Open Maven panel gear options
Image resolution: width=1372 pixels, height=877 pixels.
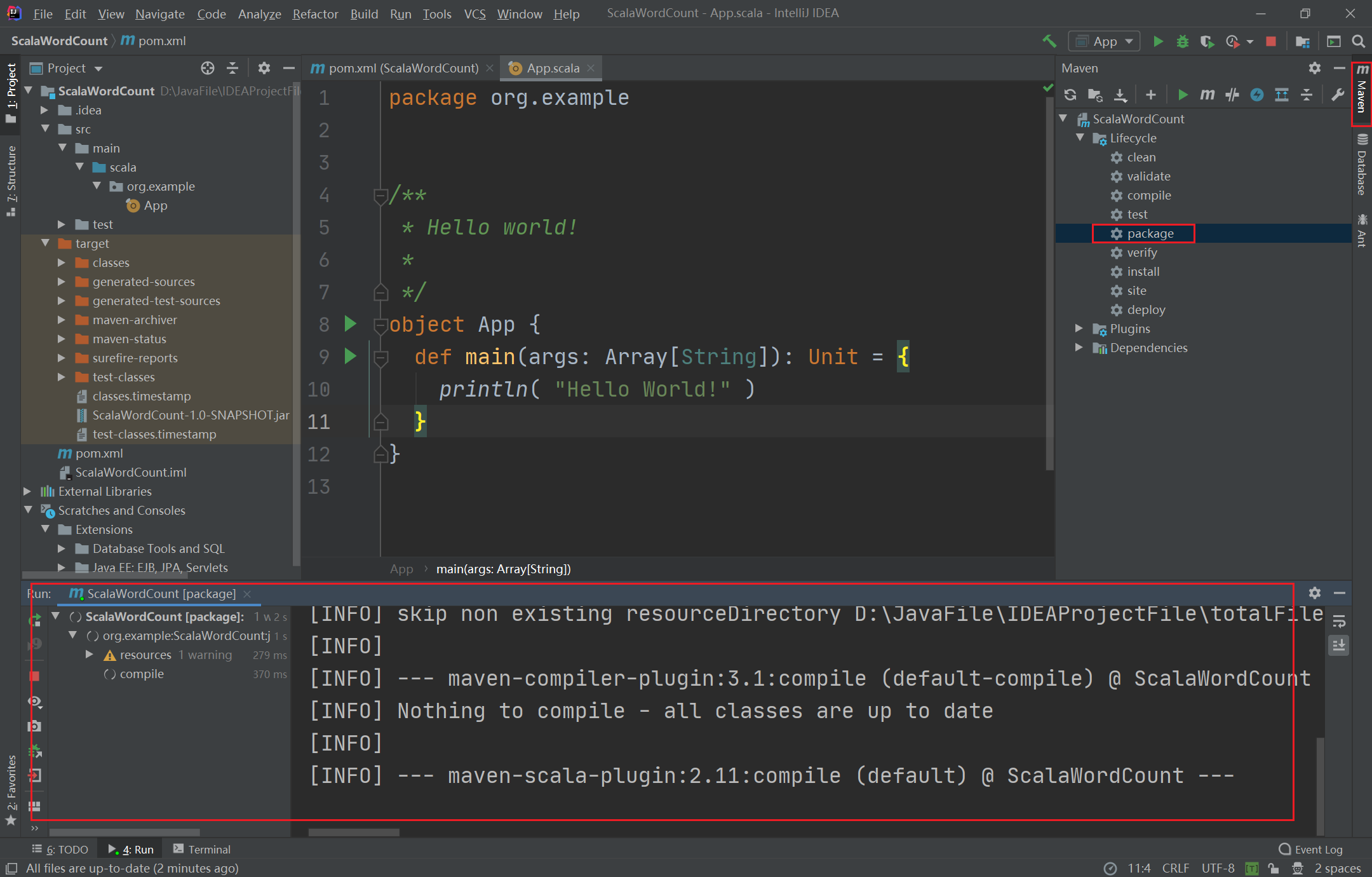pyautogui.click(x=1315, y=68)
